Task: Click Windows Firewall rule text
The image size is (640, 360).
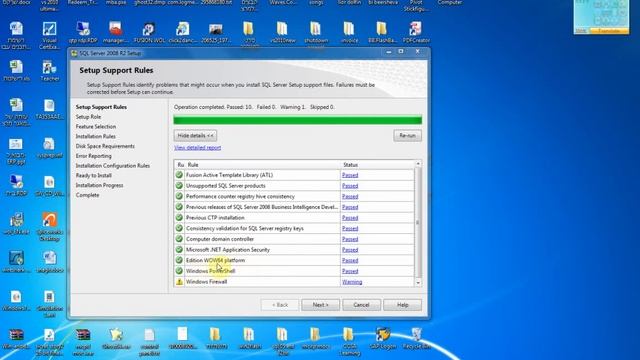Action: click(207, 282)
